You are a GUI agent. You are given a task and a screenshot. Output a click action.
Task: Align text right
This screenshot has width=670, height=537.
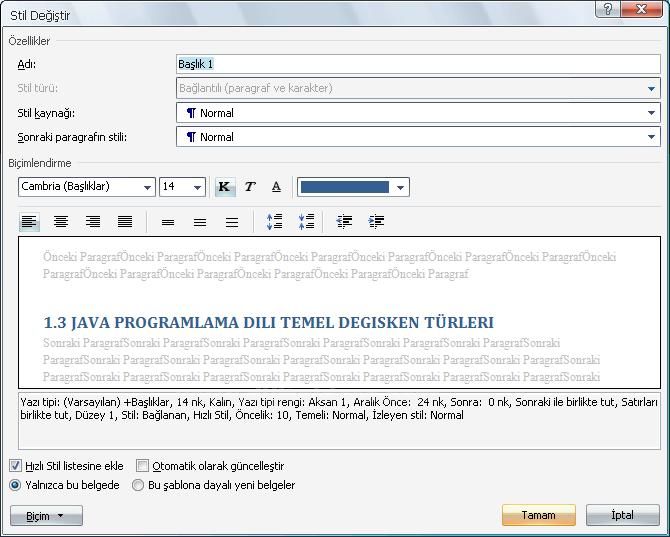pos(93,222)
